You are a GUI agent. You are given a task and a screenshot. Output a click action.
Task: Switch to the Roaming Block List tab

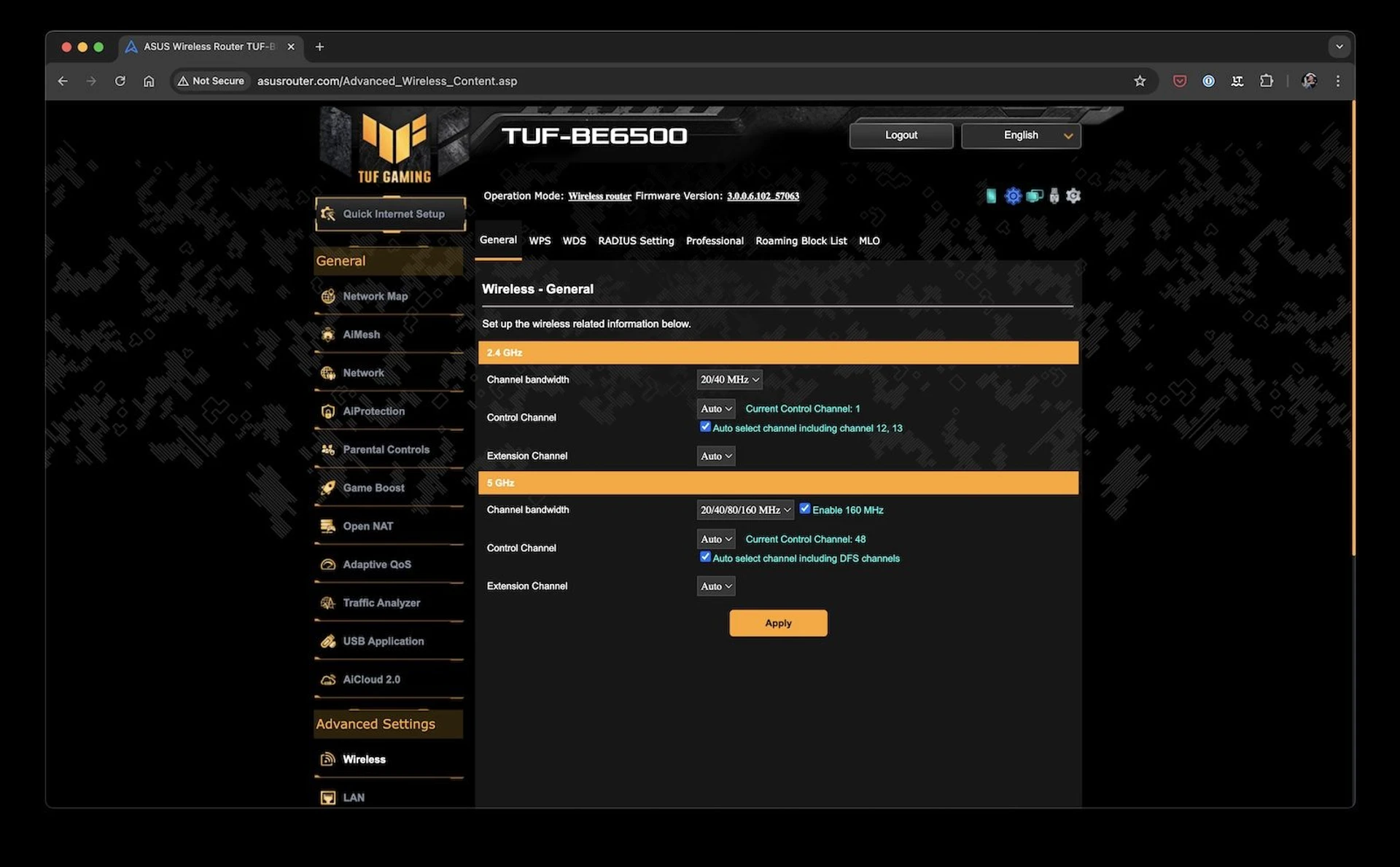(x=801, y=241)
